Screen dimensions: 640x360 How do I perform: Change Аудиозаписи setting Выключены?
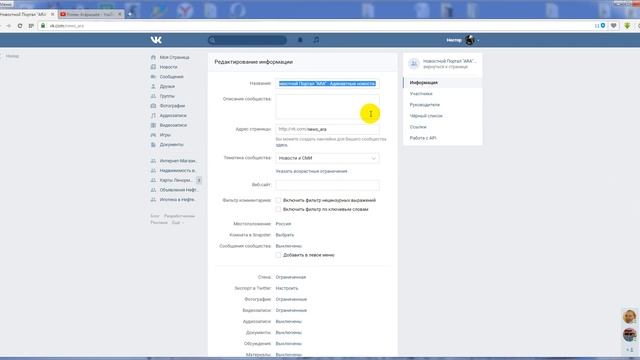tap(289, 322)
